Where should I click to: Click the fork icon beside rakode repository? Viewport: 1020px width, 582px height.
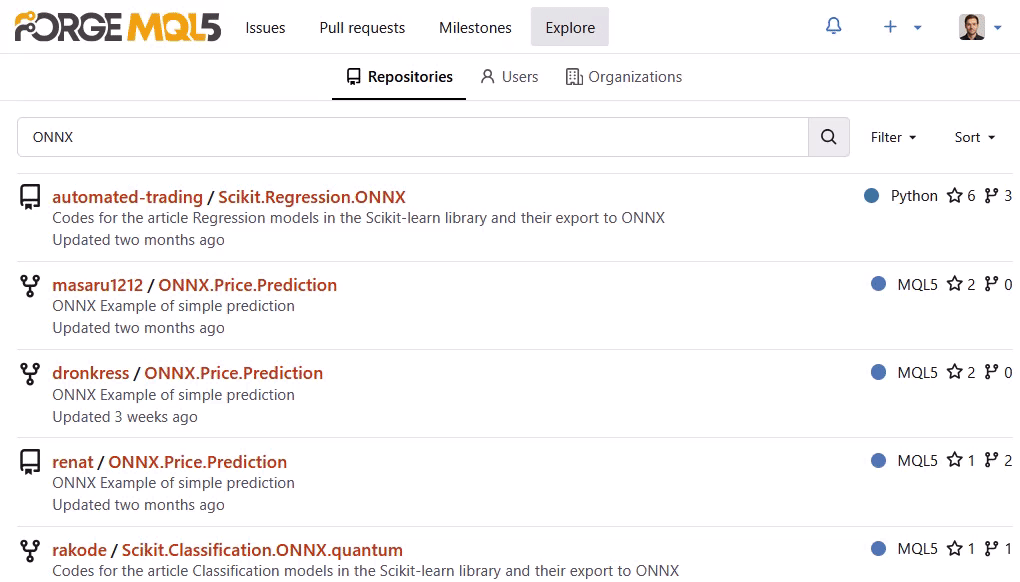click(30, 550)
